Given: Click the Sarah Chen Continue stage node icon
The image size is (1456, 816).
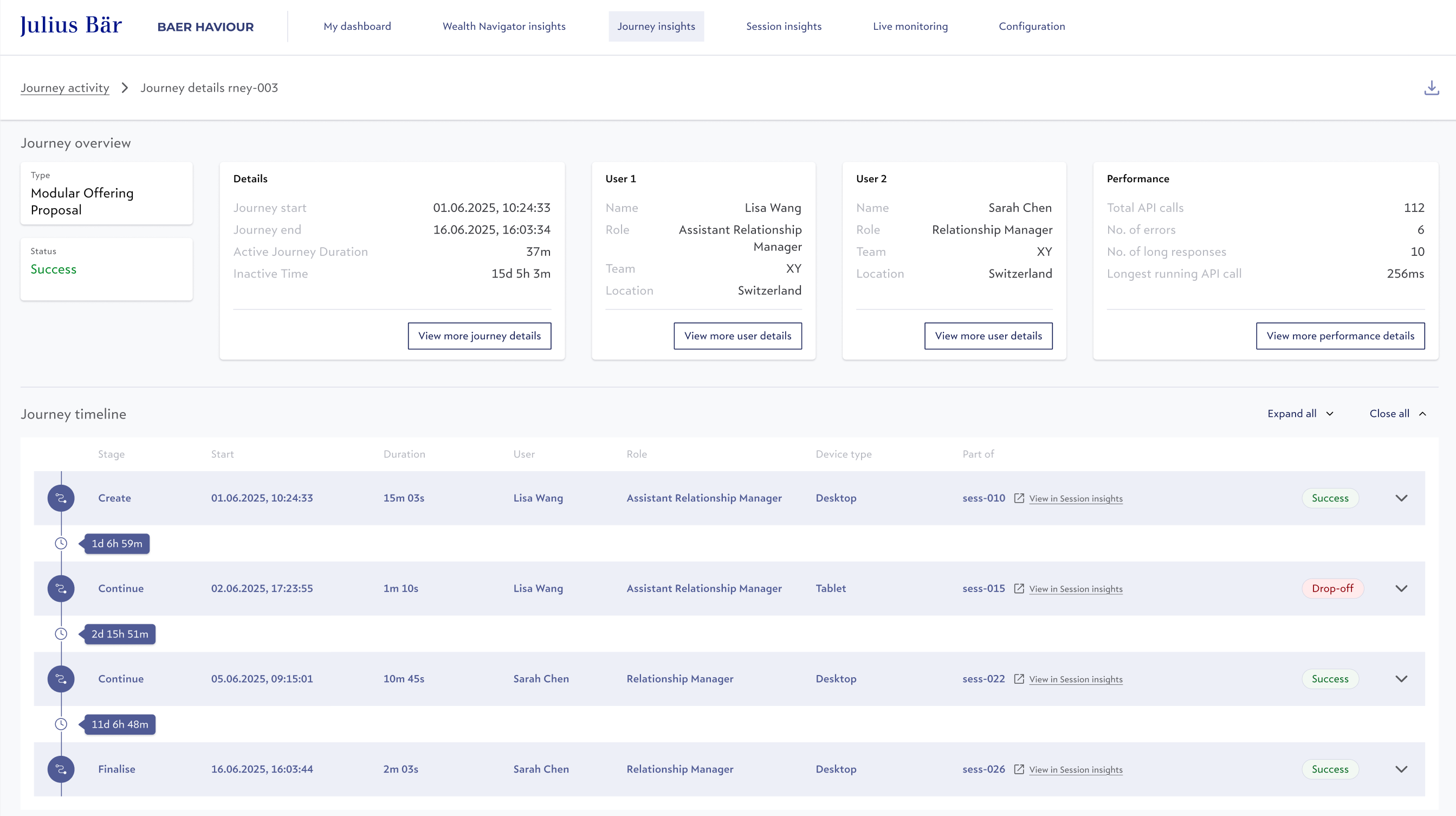Looking at the screenshot, I should pyautogui.click(x=61, y=679).
